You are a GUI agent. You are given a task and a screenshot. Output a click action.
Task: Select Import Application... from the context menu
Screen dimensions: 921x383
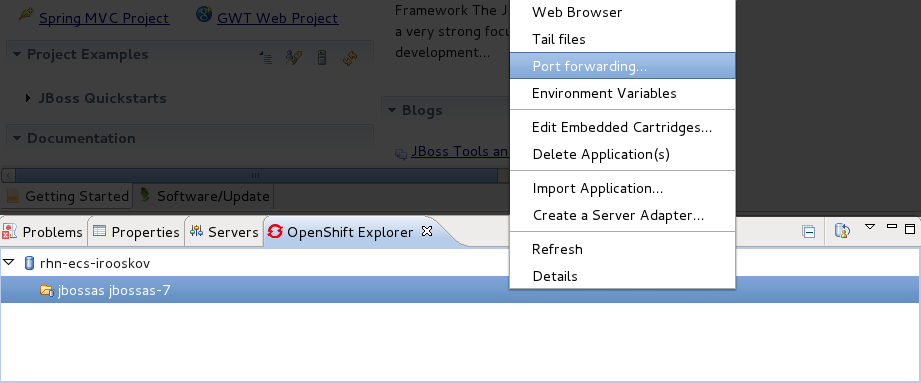point(622,189)
